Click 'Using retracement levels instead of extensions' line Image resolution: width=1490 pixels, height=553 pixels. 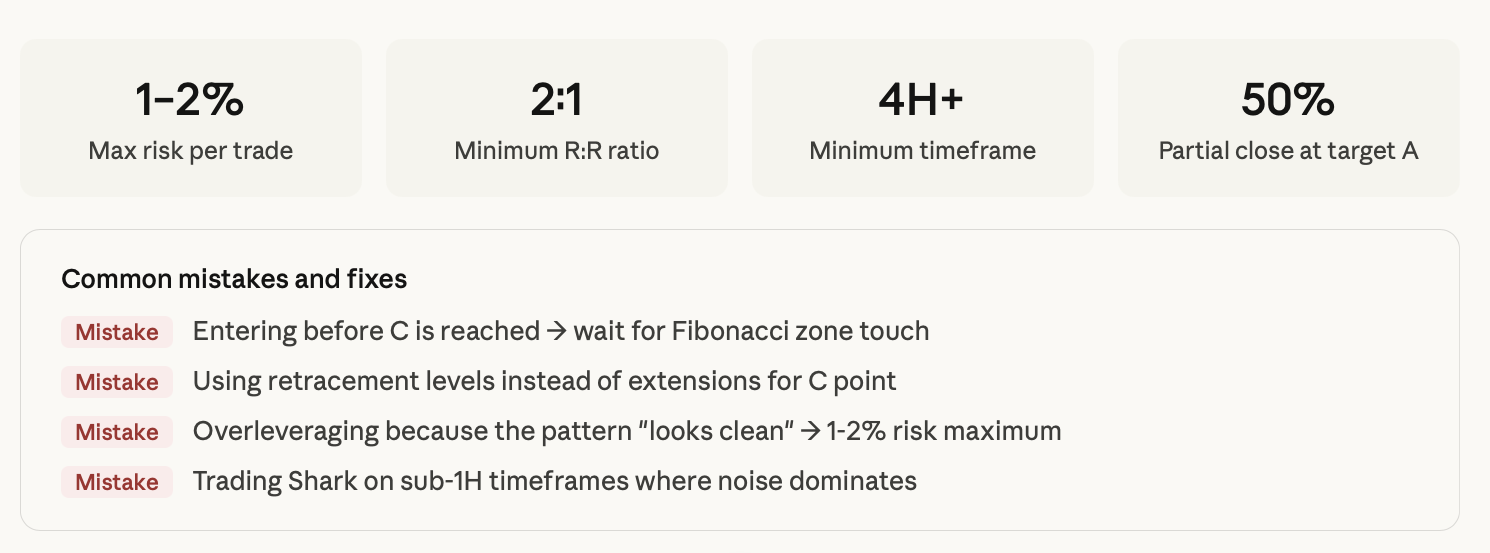click(x=544, y=381)
